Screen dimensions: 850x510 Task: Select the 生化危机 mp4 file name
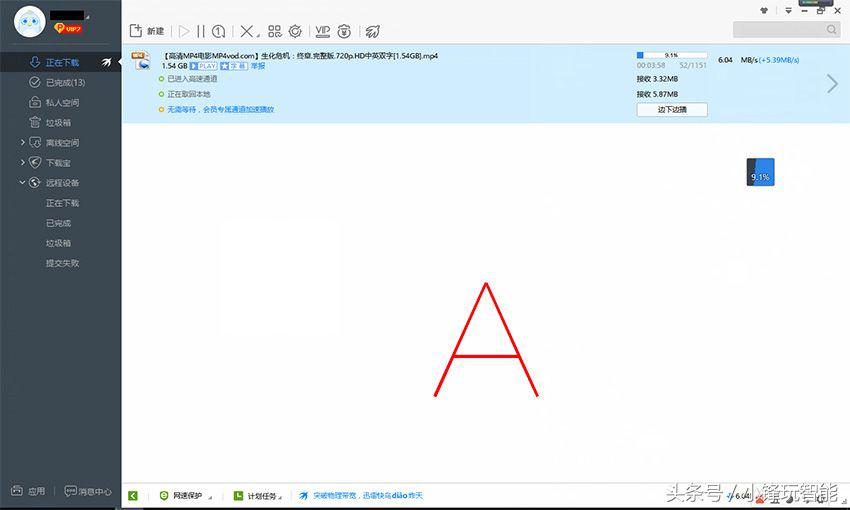coord(300,56)
